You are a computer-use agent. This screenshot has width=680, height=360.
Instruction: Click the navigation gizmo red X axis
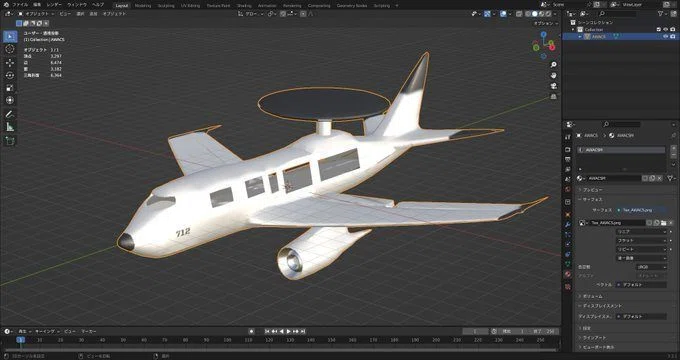coord(552,47)
